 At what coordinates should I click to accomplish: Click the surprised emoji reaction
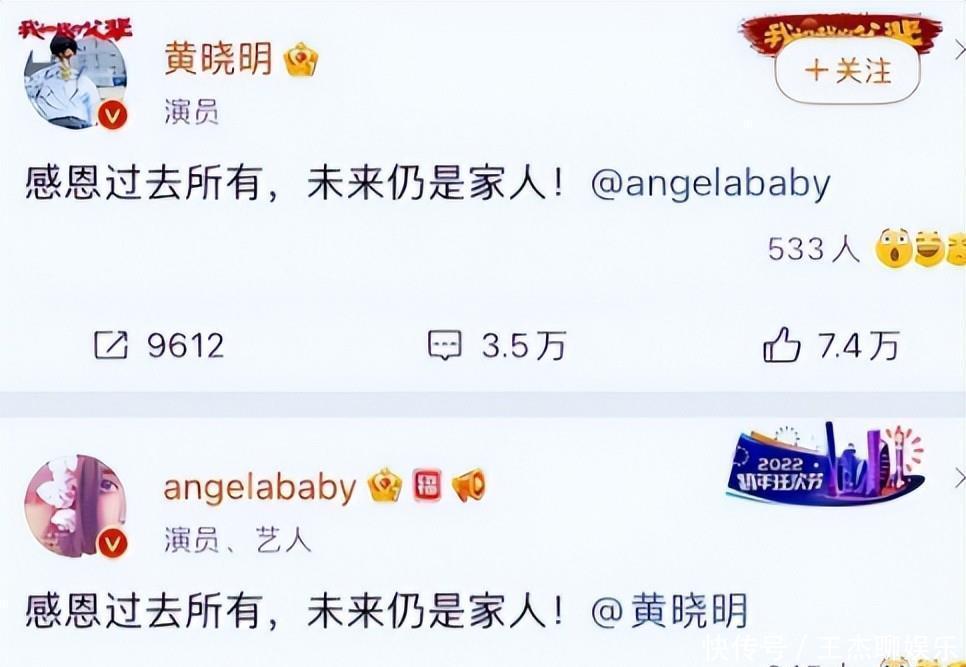(893, 248)
